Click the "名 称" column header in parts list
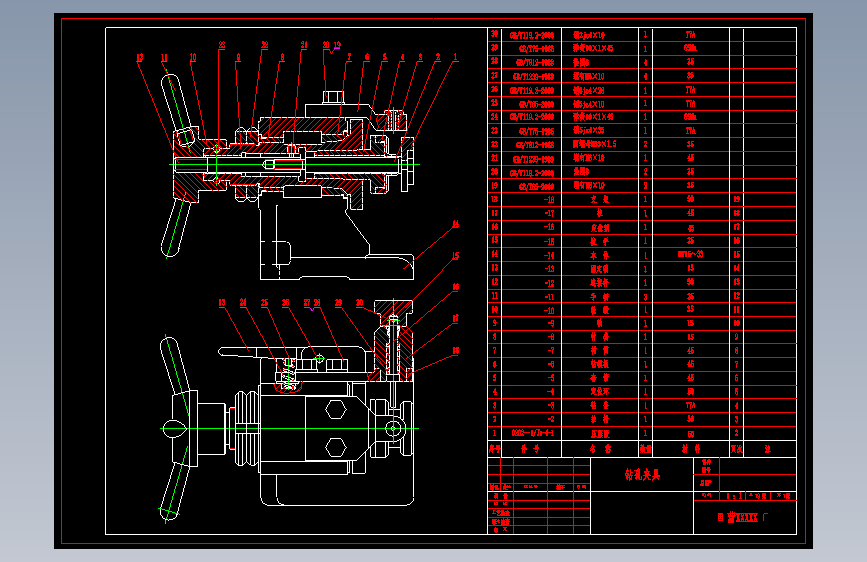 point(600,449)
